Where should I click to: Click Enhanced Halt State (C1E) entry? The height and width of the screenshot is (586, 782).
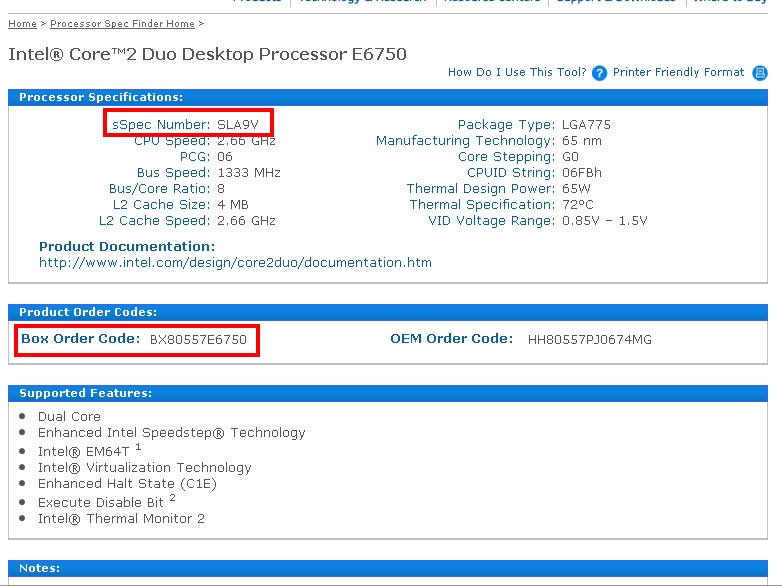pyautogui.click(x=127, y=483)
